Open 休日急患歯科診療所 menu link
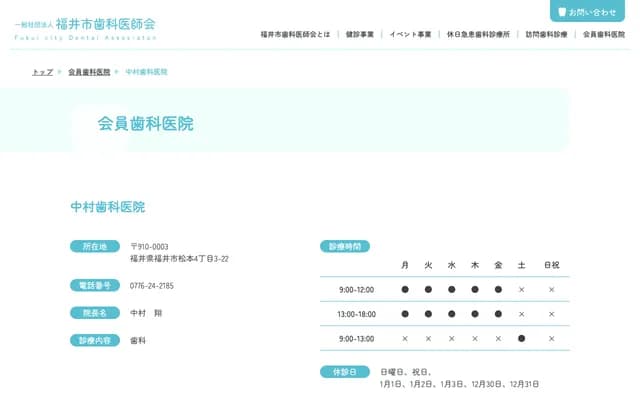640x400 pixels. coord(478,34)
